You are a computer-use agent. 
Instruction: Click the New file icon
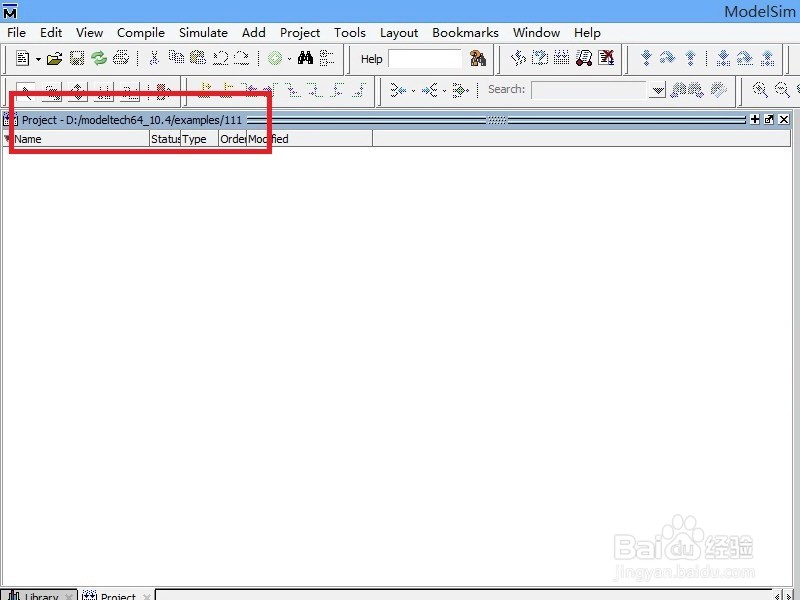22,58
